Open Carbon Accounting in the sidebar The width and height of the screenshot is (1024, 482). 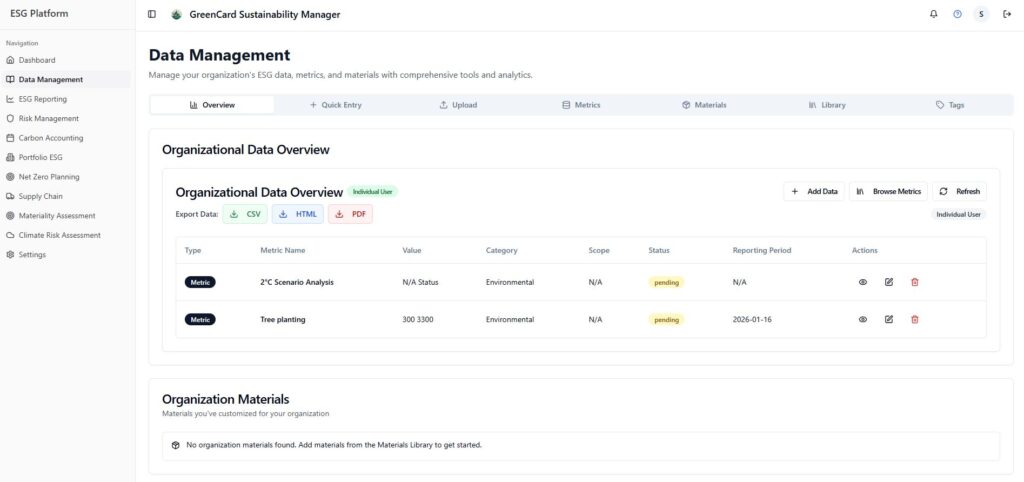coord(50,138)
